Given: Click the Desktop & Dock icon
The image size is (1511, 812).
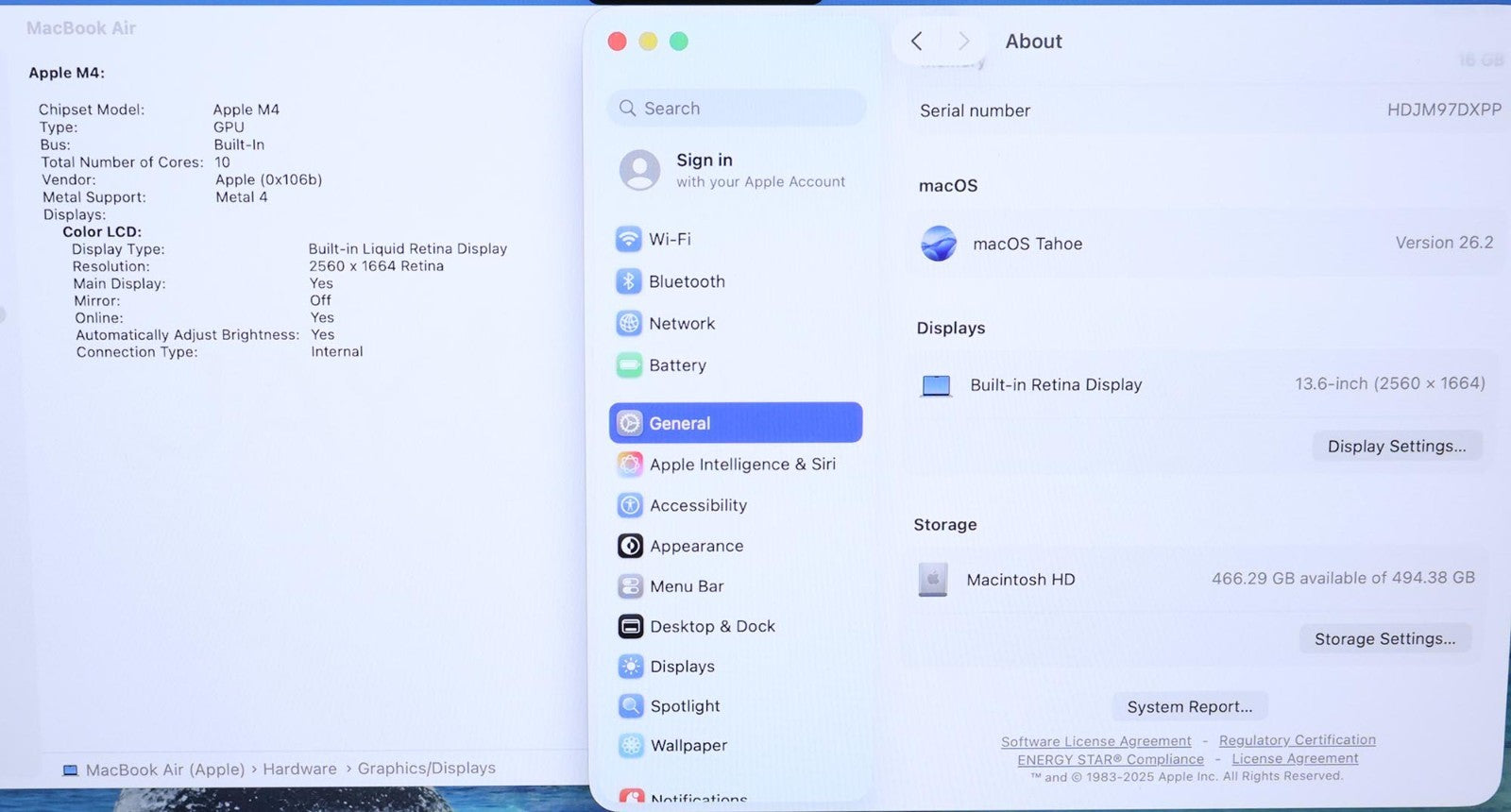Looking at the screenshot, I should point(631,626).
